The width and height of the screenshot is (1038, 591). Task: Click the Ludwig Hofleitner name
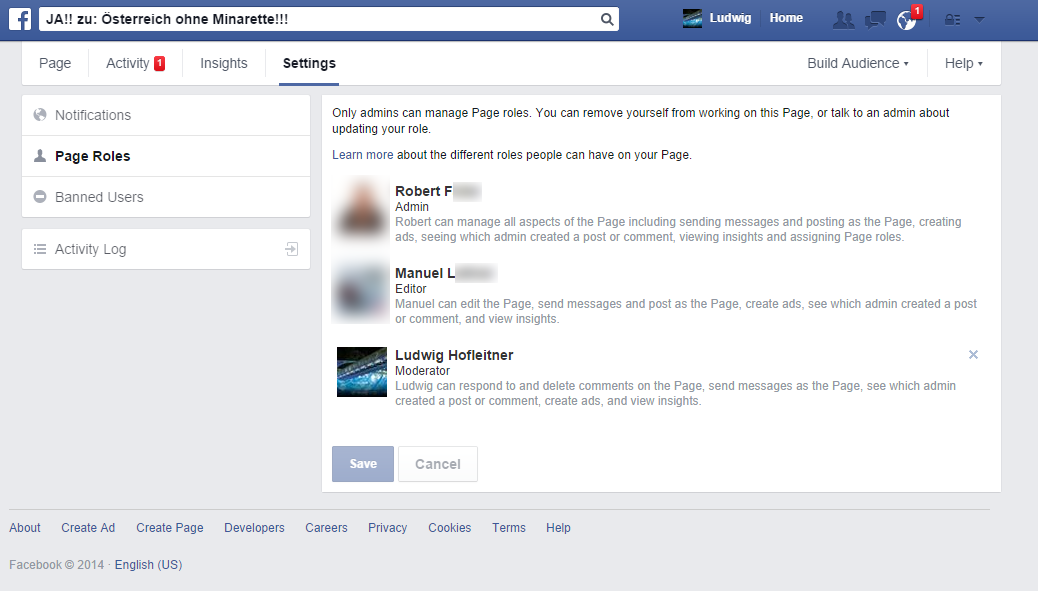[x=454, y=355]
